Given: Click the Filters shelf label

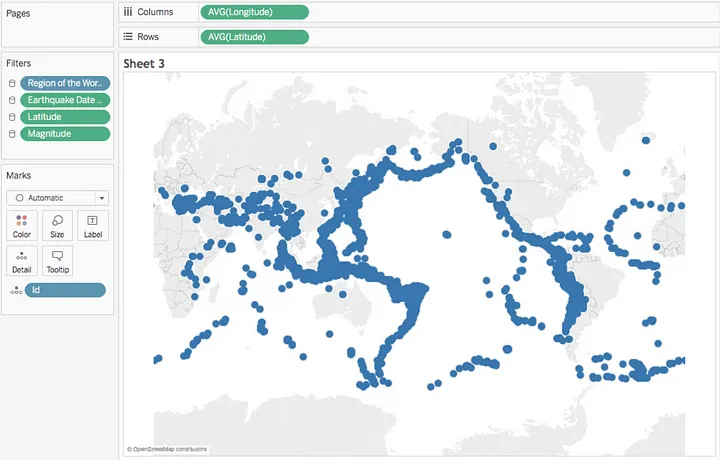Looking at the screenshot, I should click(19, 63).
